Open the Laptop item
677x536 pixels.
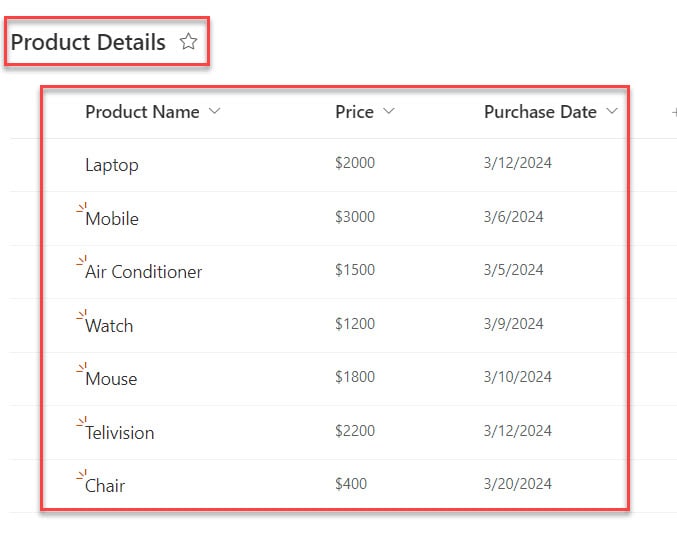click(x=112, y=165)
